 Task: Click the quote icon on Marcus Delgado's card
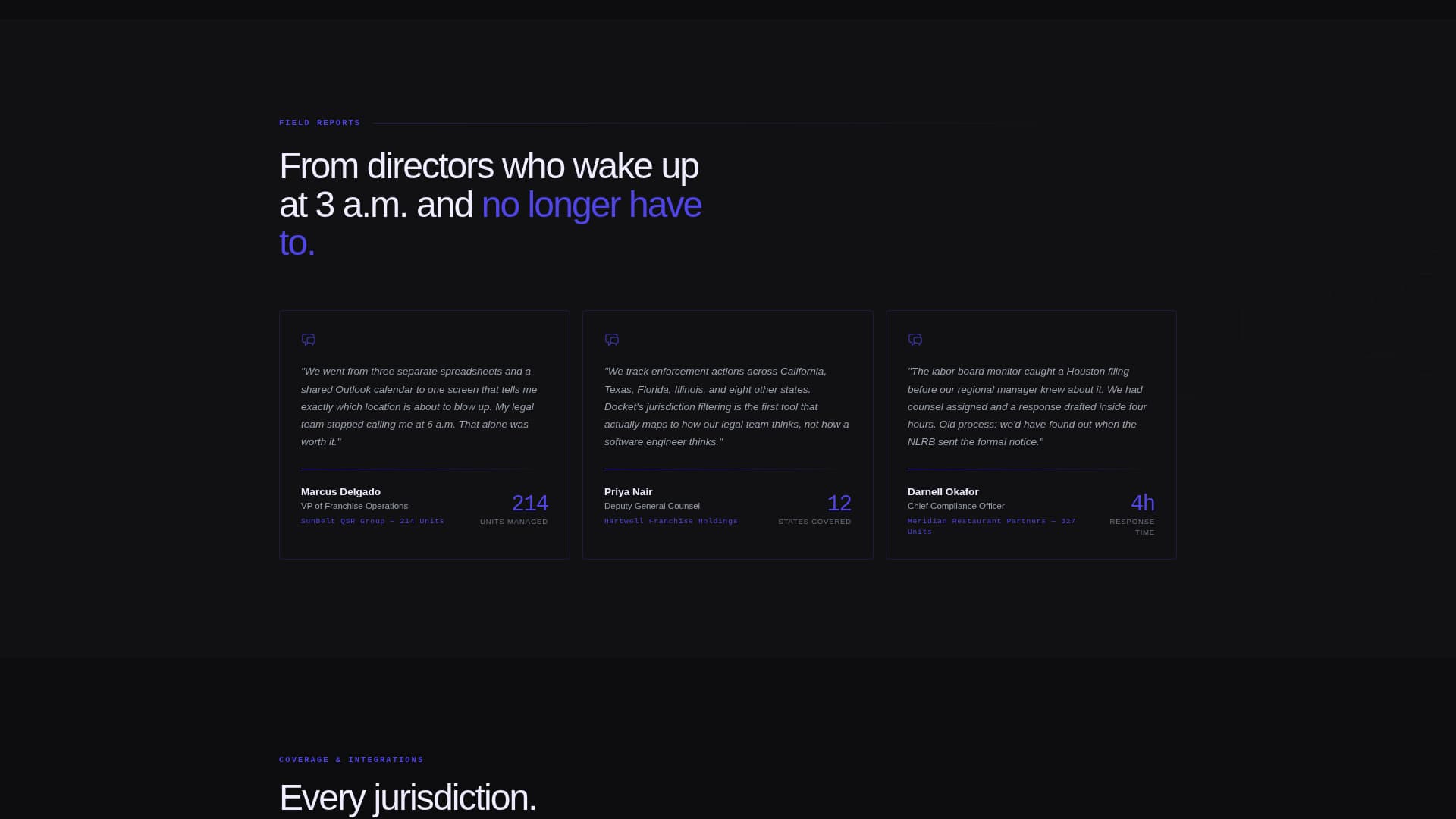[309, 340]
